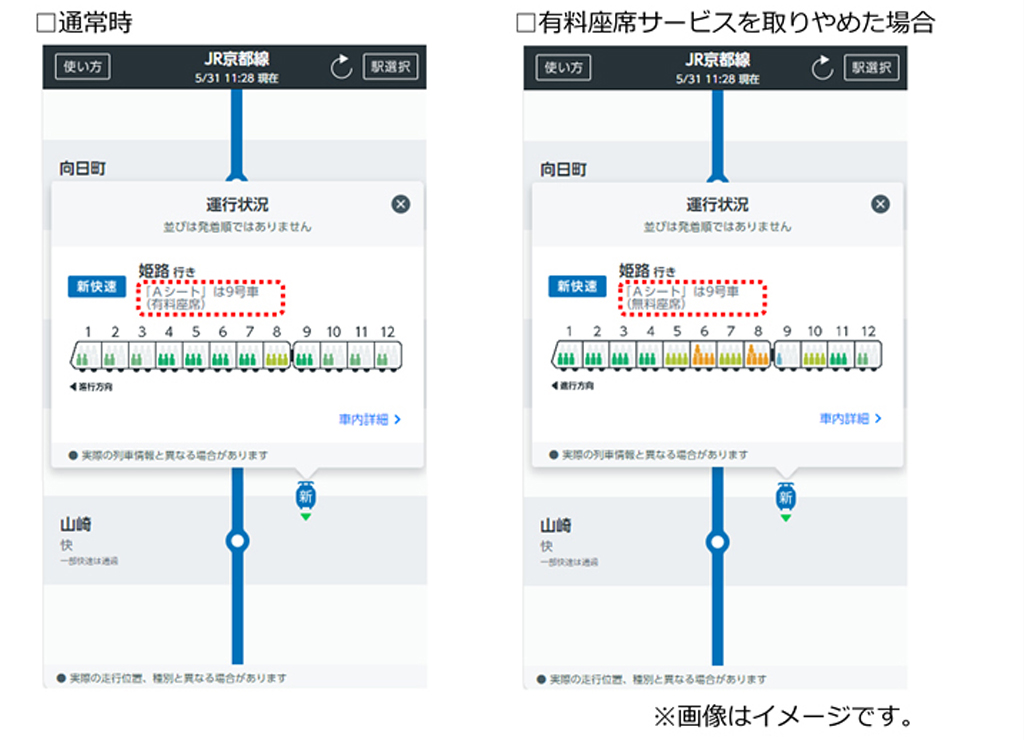Open 使い方 in the 通常時 screen
Viewport: 1024px width, 740px height.
tap(82, 67)
